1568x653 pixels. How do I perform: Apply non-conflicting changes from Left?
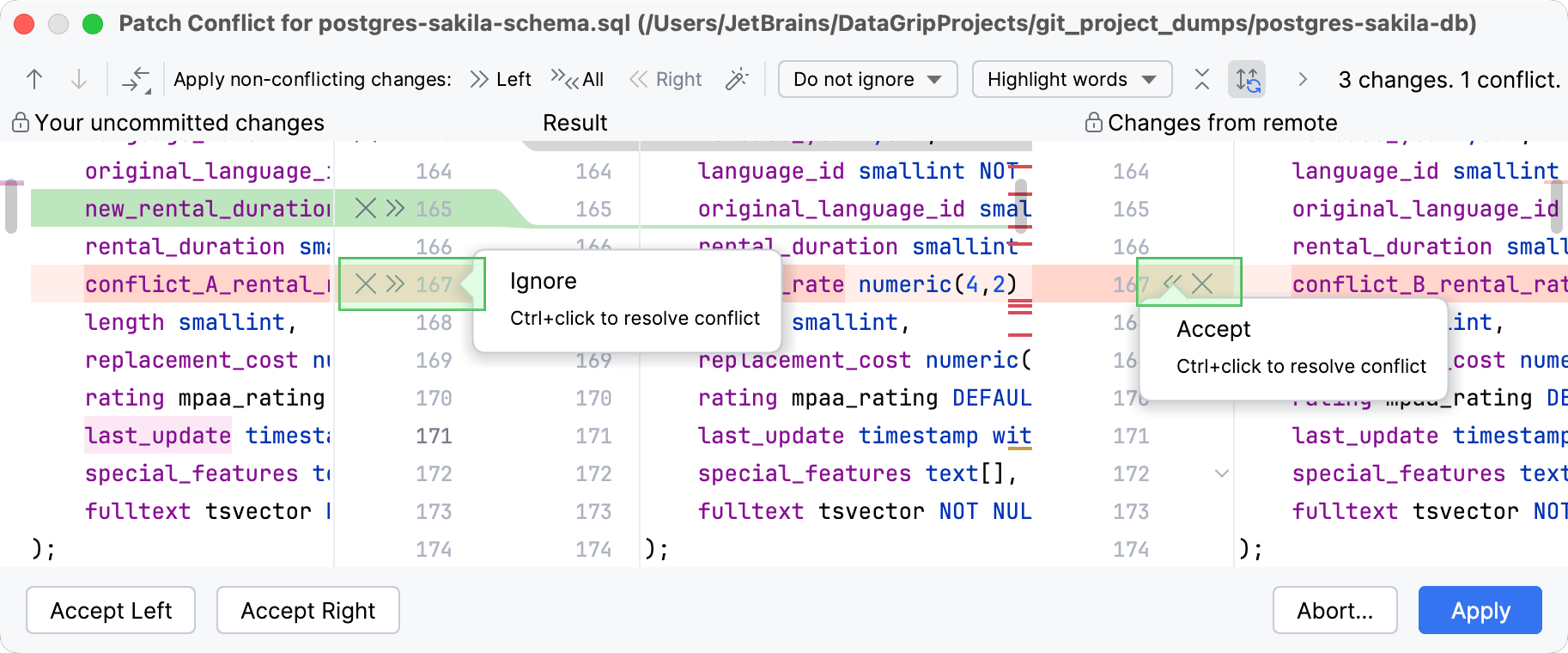(501, 80)
